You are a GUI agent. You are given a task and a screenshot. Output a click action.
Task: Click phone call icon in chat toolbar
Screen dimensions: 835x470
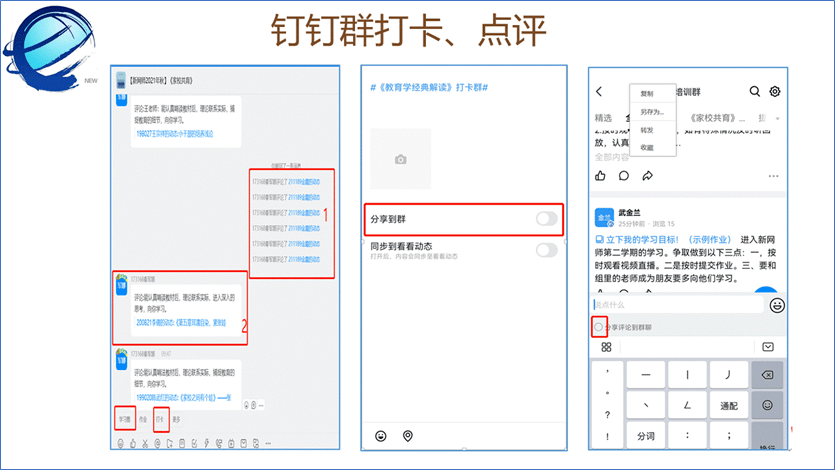[219, 443]
